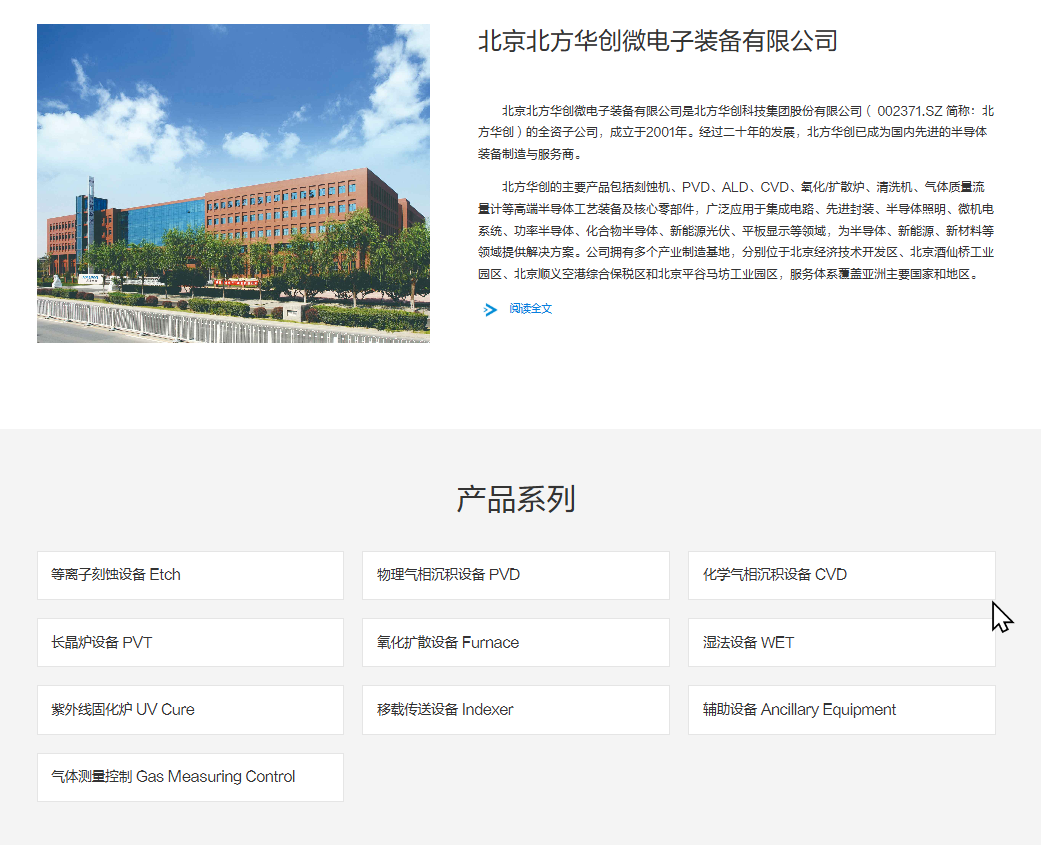Click the company building photo
This screenshot has height=845, width=1041.
click(233, 183)
